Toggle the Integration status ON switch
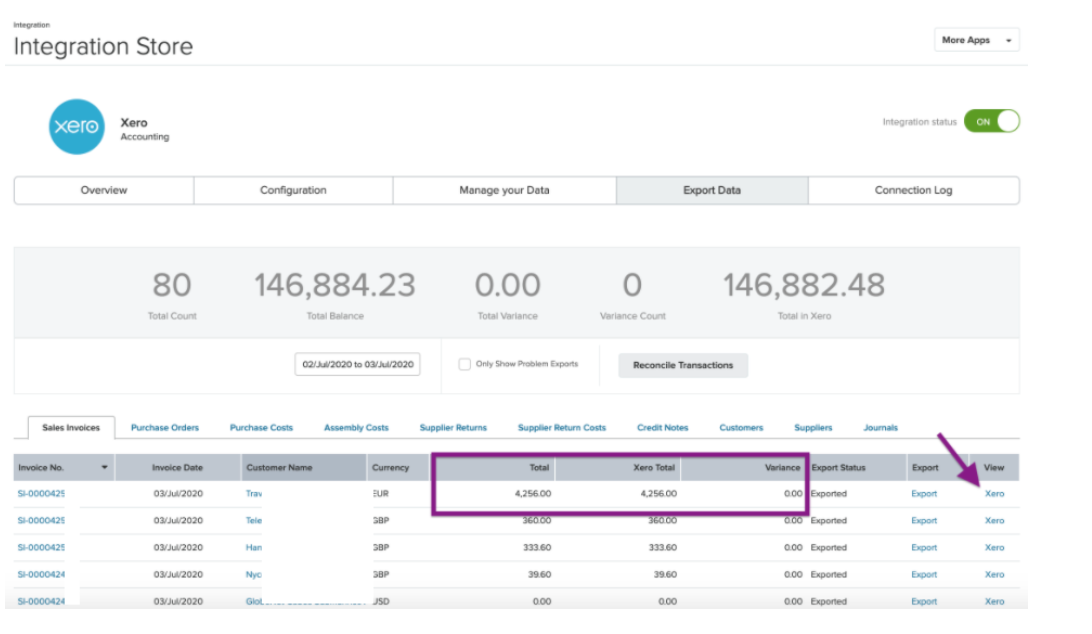 tap(992, 121)
